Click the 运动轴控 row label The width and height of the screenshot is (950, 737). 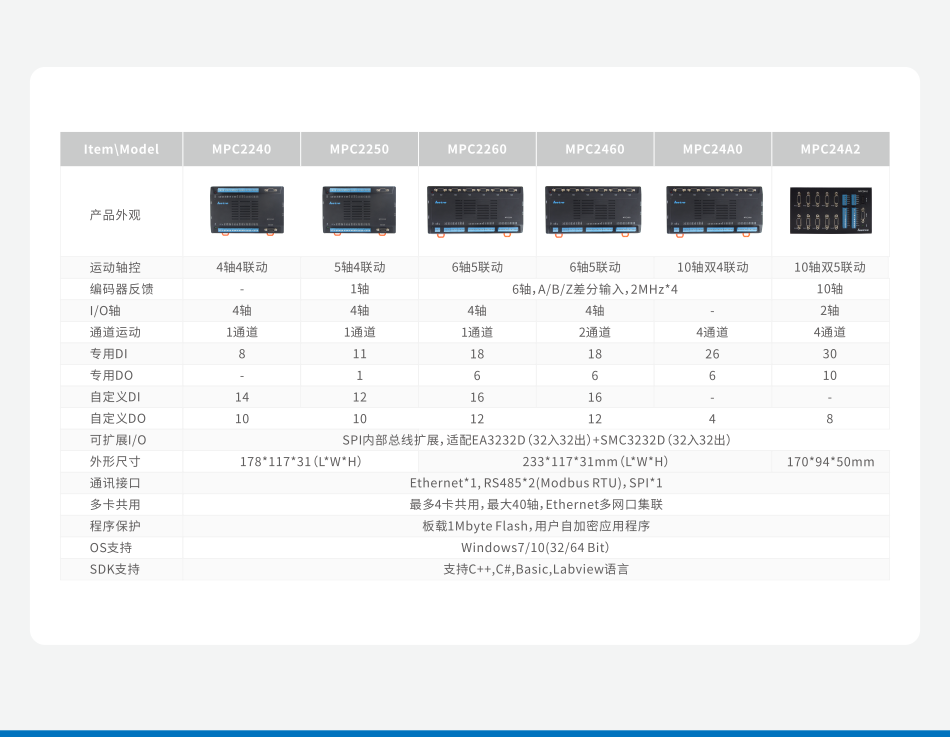[115, 267]
